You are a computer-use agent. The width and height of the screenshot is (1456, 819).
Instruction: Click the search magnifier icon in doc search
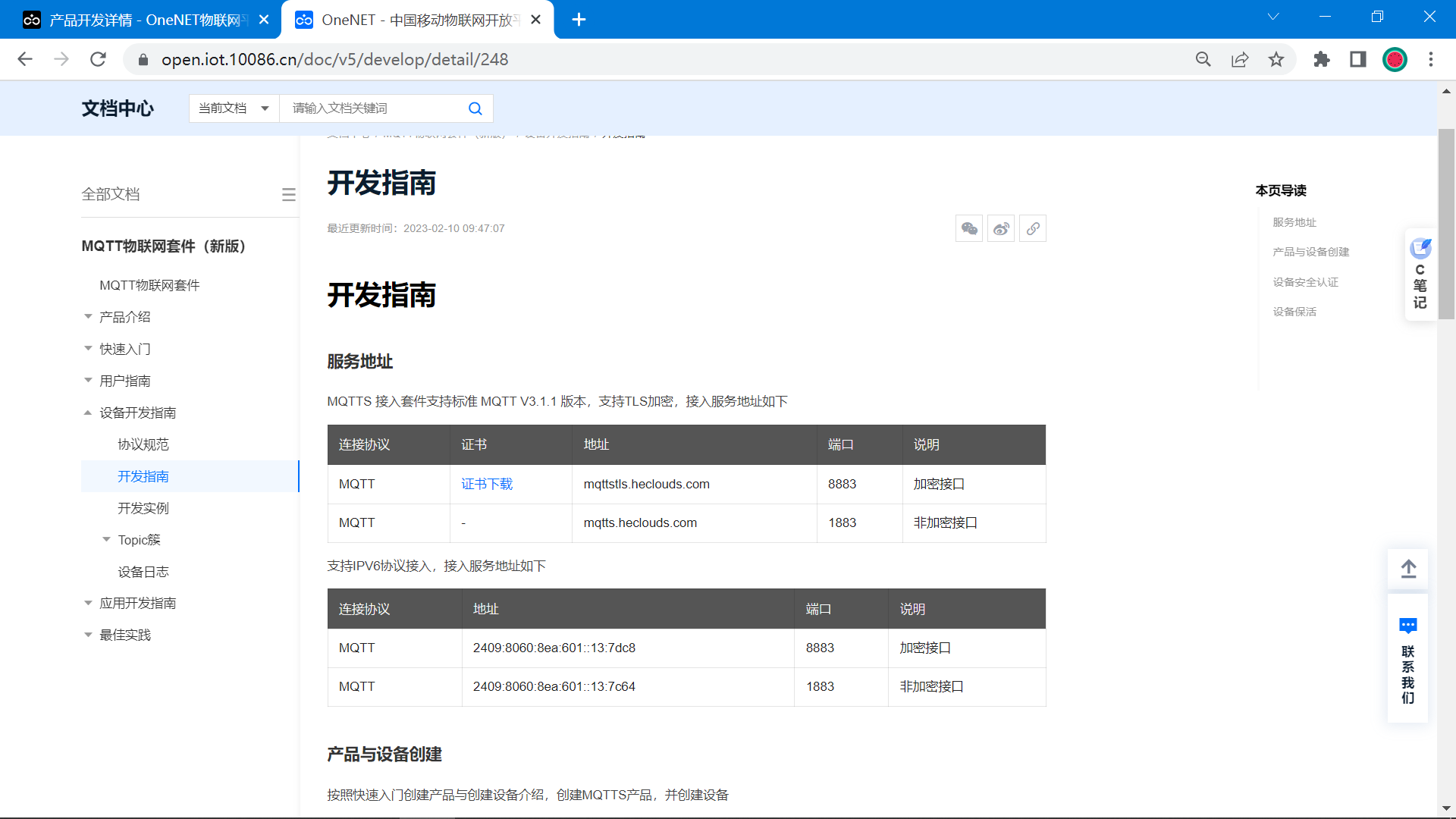click(x=475, y=108)
